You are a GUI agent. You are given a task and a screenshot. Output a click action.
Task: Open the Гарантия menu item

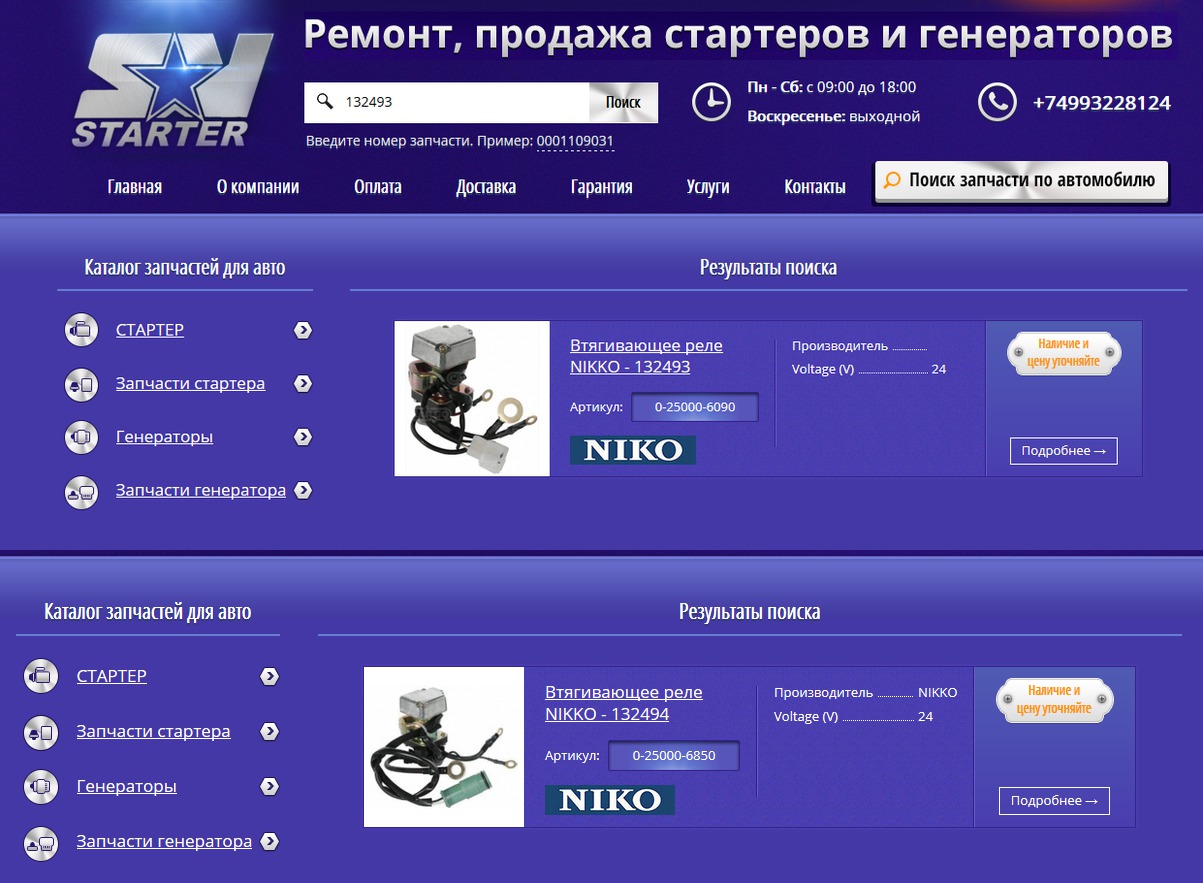[602, 187]
